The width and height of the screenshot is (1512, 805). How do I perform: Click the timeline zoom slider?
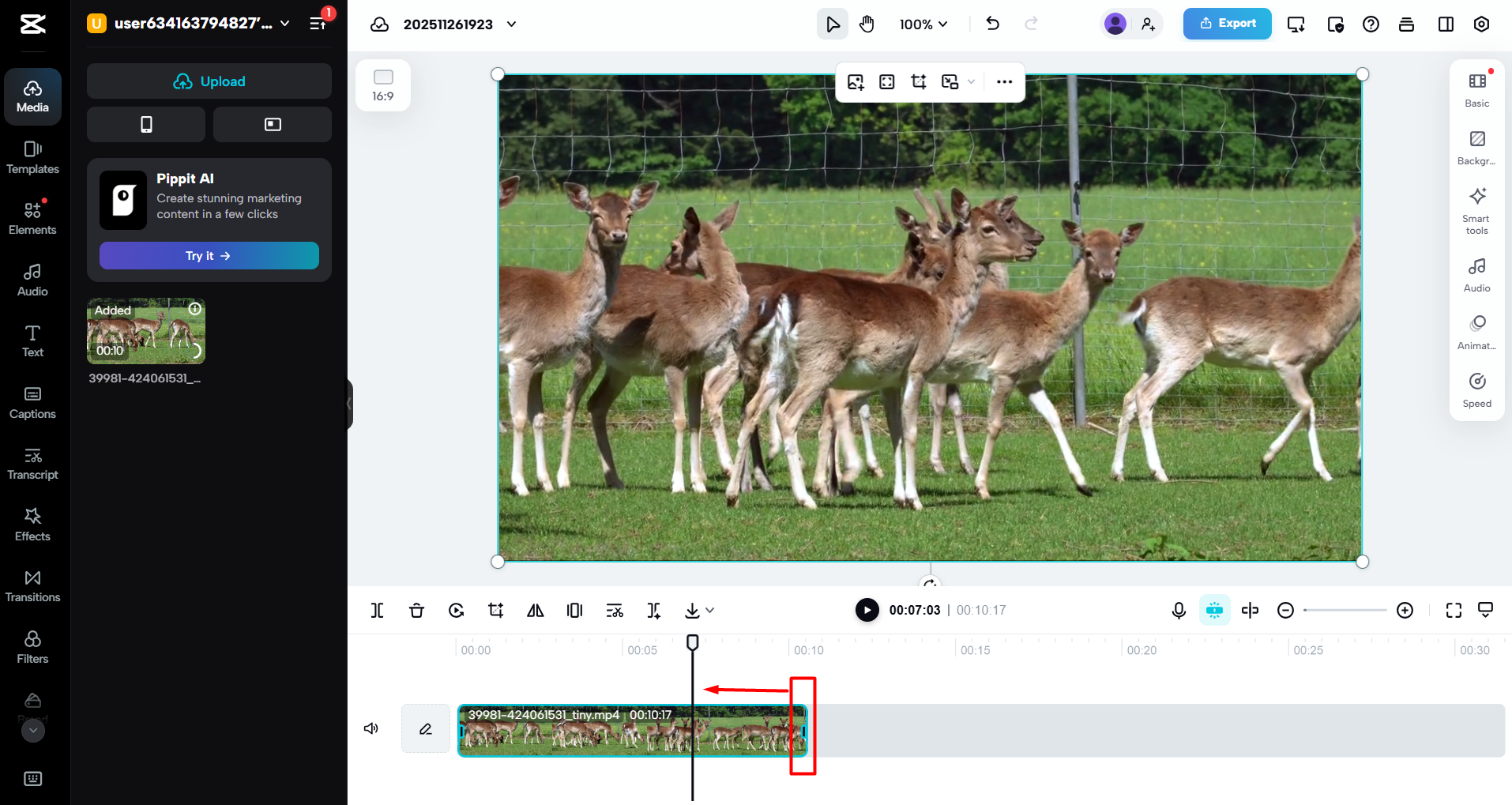[1345, 610]
